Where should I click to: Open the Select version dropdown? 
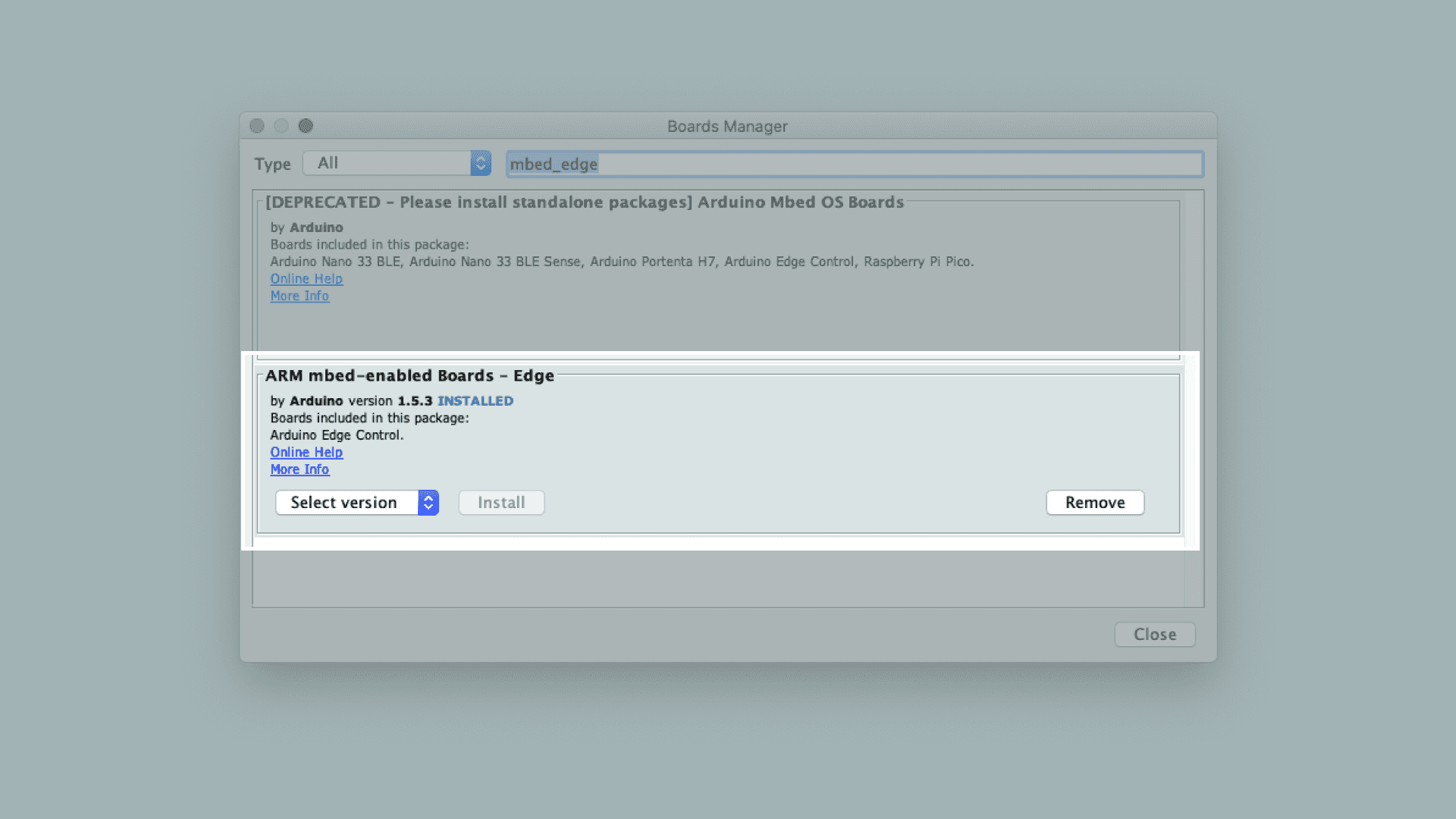pyautogui.click(x=346, y=503)
